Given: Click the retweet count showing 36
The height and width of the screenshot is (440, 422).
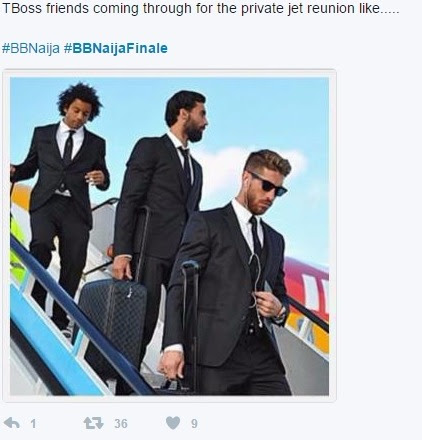Looking at the screenshot, I should [x=121, y=424].
